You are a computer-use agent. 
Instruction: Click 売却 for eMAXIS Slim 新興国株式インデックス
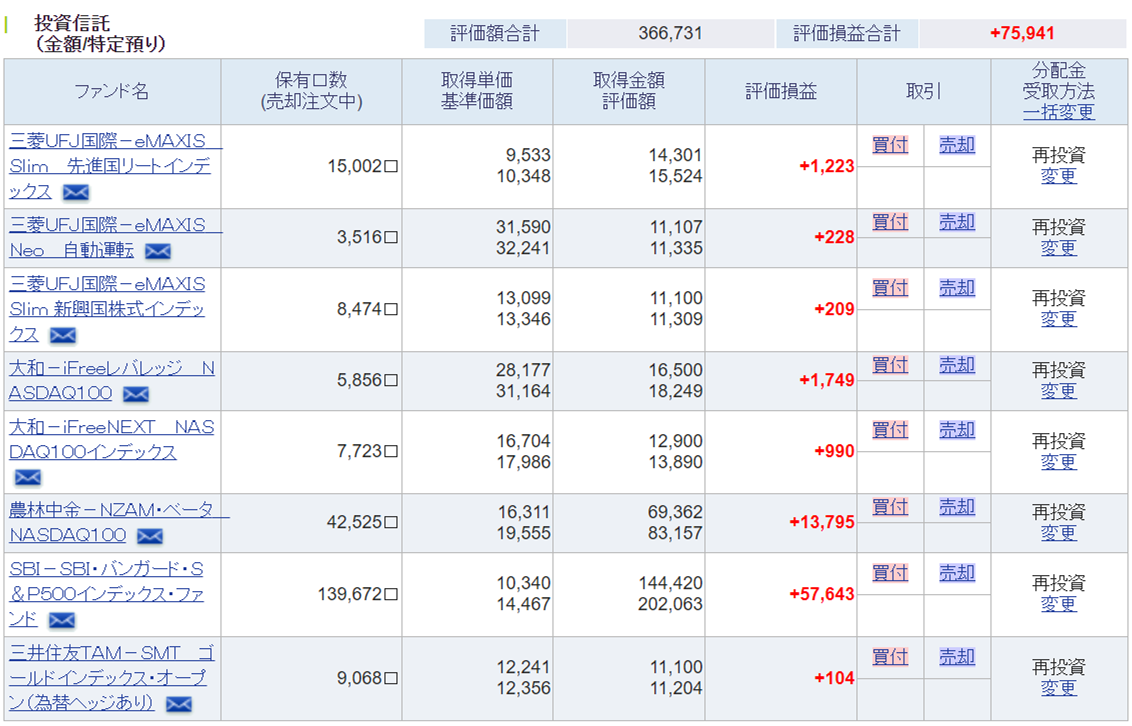click(x=957, y=288)
